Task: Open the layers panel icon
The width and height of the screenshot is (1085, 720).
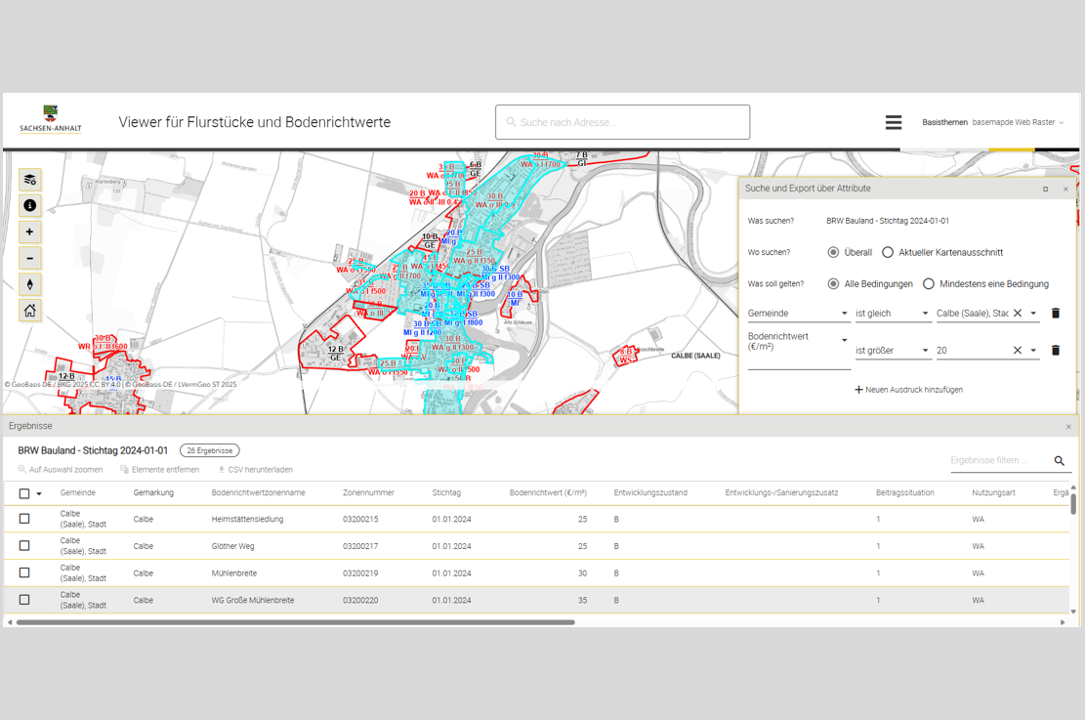Action: point(30,180)
